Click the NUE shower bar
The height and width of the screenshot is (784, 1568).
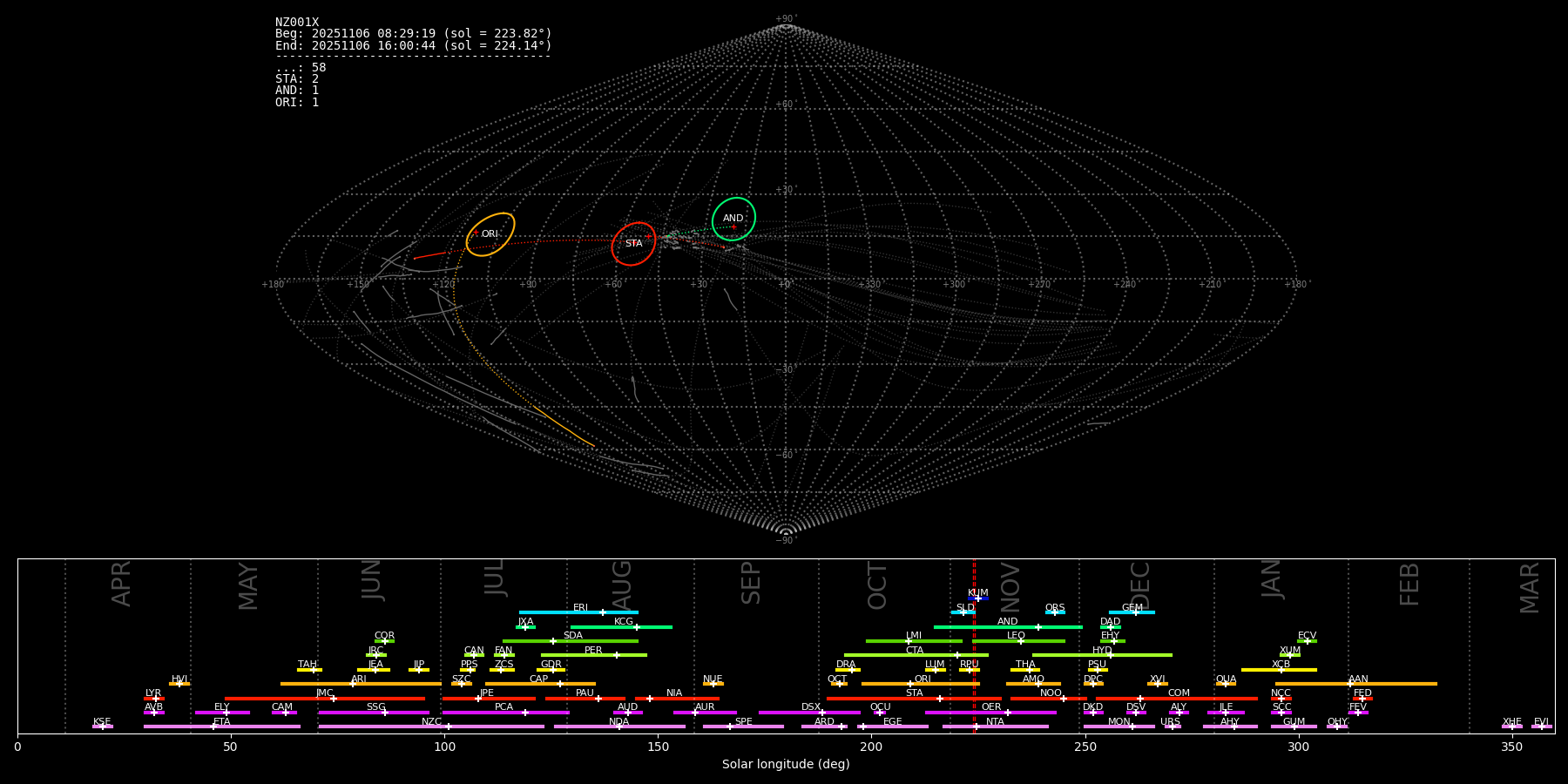(x=713, y=684)
